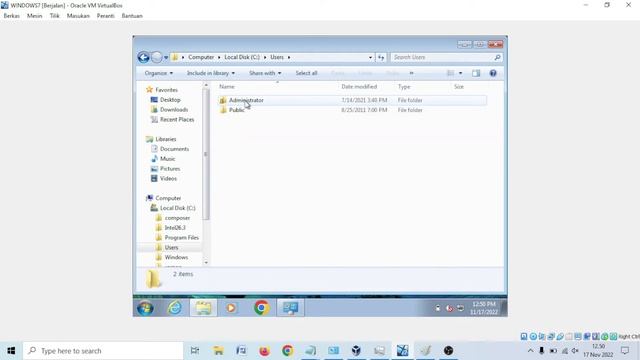Open host notification center icon
This screenshot has width=640, height=360.
625,351
